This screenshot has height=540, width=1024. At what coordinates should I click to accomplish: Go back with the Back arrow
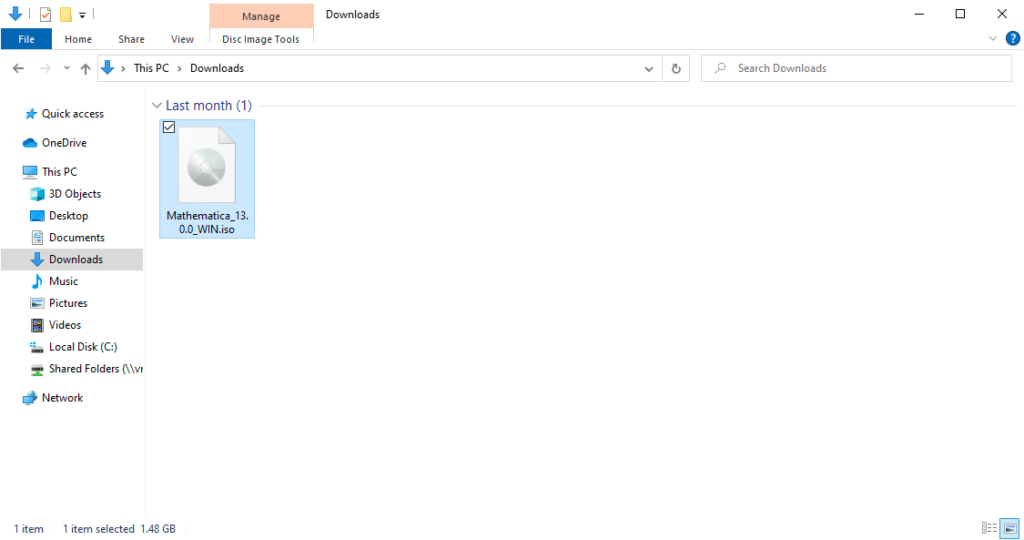click(x=18, y=68)
